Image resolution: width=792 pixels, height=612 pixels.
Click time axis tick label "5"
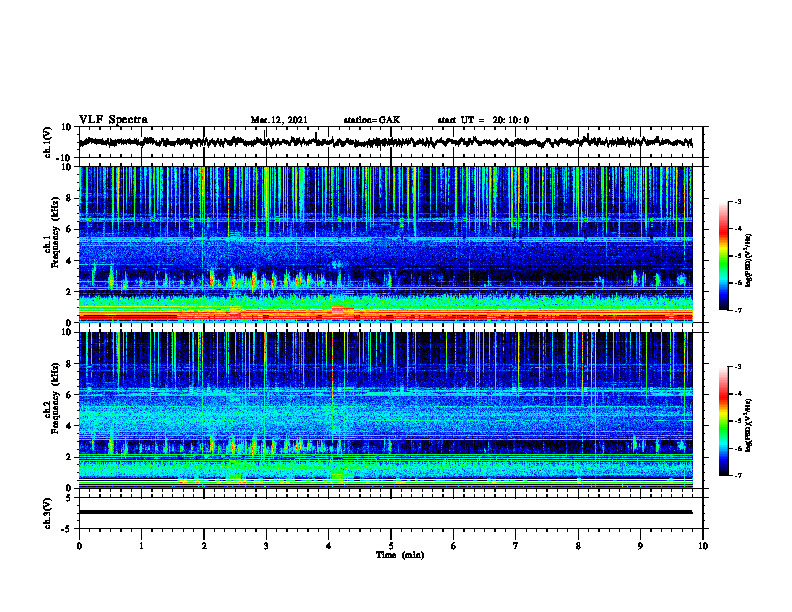tap(391, 546)
